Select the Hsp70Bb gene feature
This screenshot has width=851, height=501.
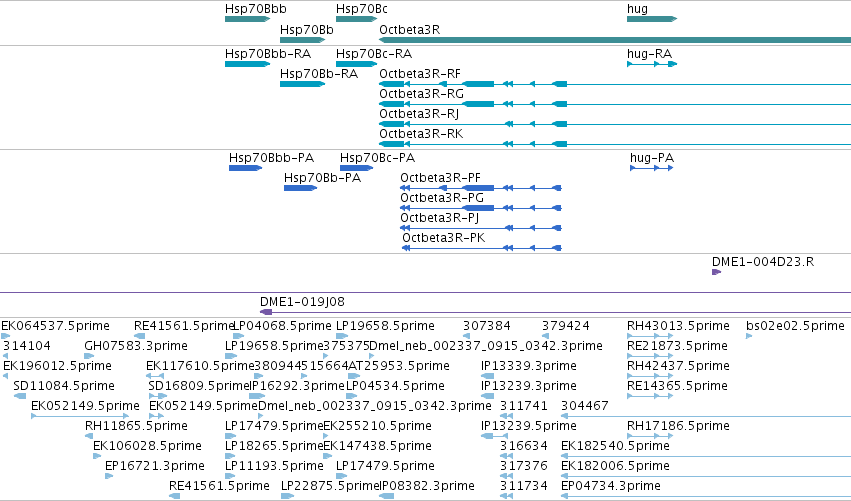pyautogui.click(x=302, y=40)
